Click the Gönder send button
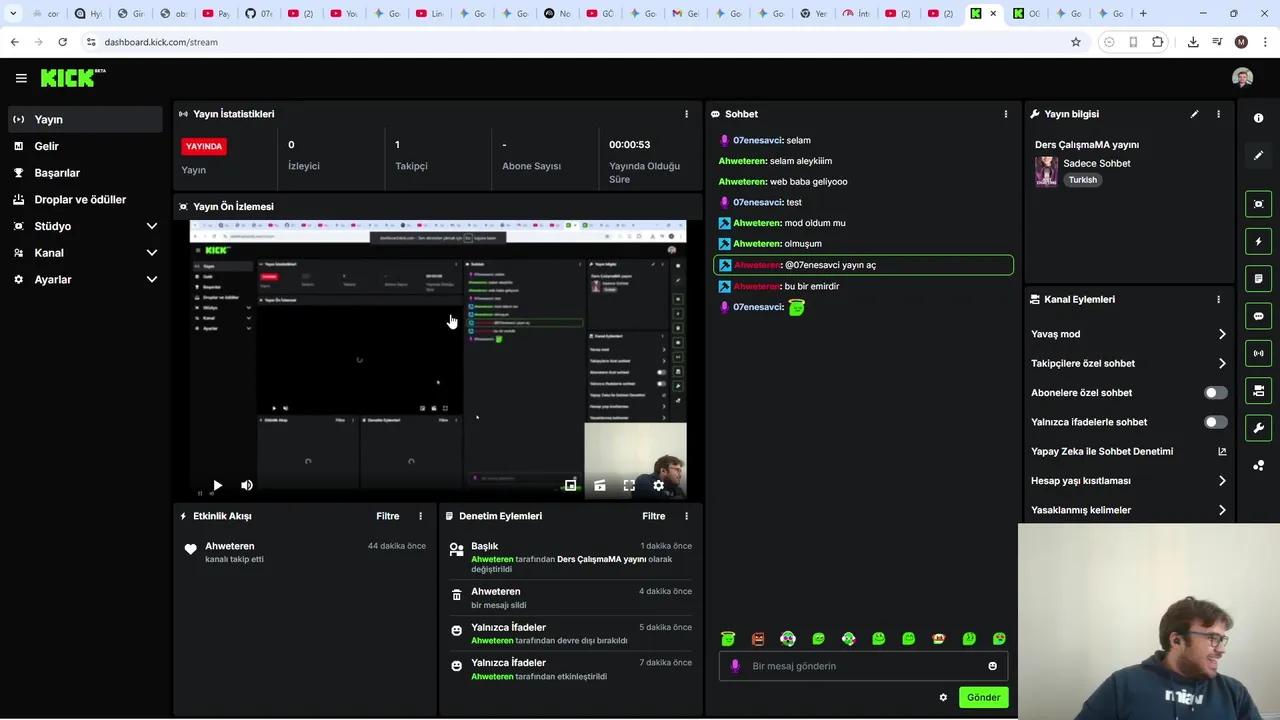1280x720 pixels. click(x=983, y=697)
